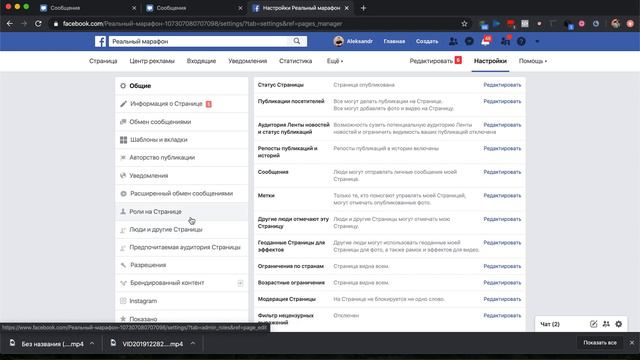The height and width of the screenshot is (360, 640).
Task: Focus the Facebook search field
Action: [x=199, y=41]
